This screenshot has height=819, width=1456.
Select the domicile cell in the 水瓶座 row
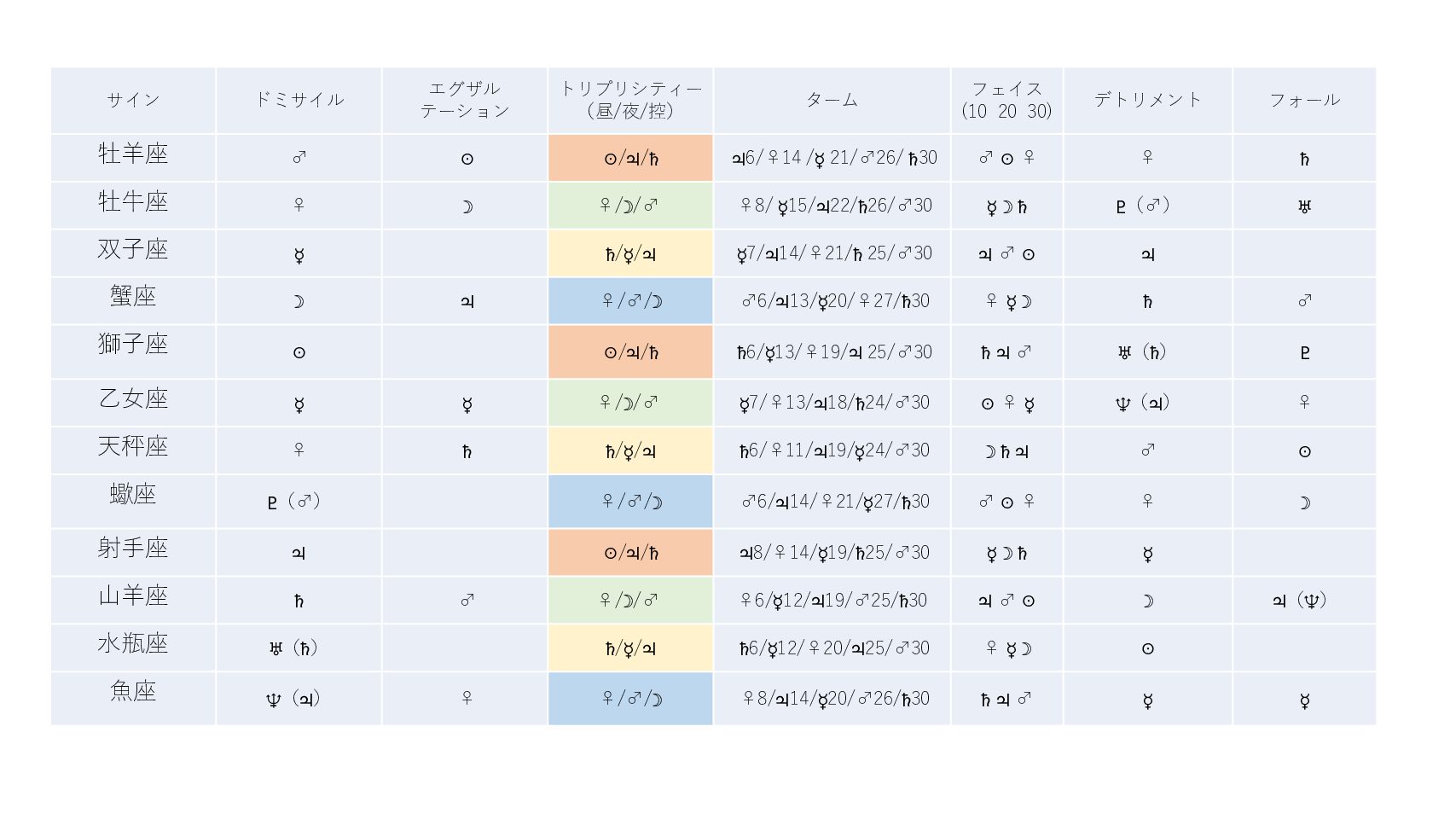[x=299, y=648]
